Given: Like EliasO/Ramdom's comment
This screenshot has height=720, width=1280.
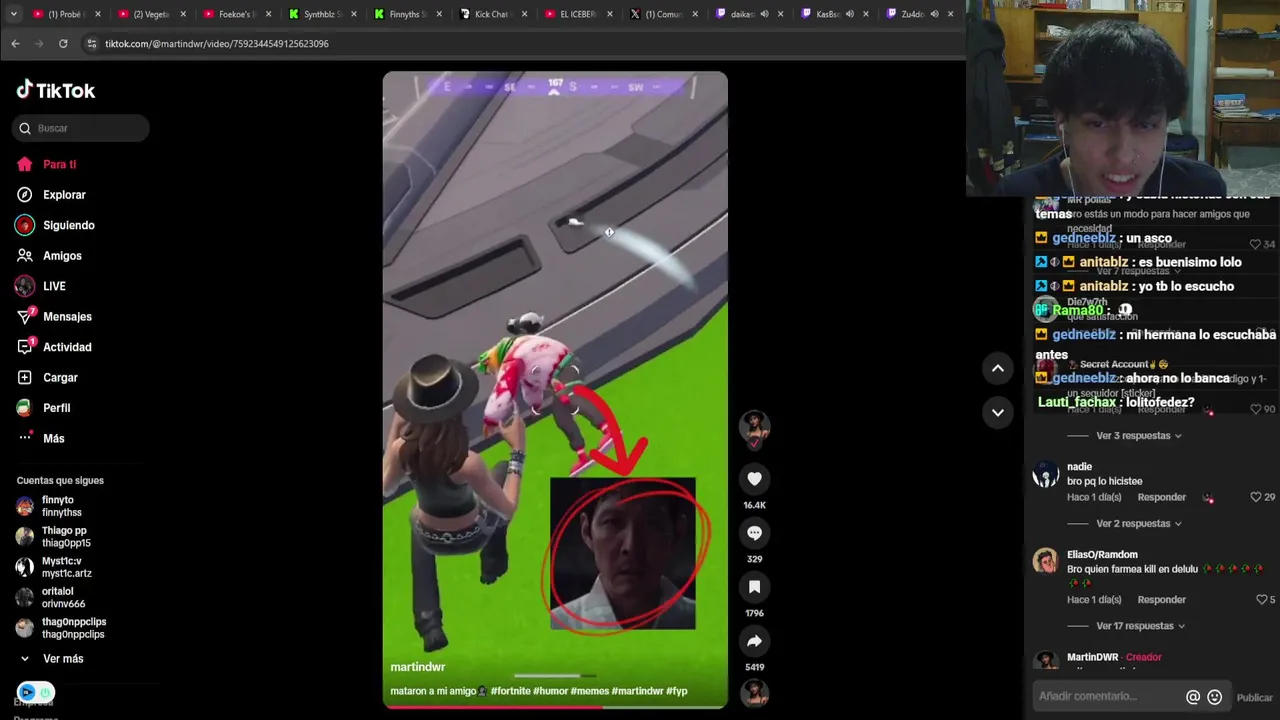Looking at the screenshot, I should 1261,600.
